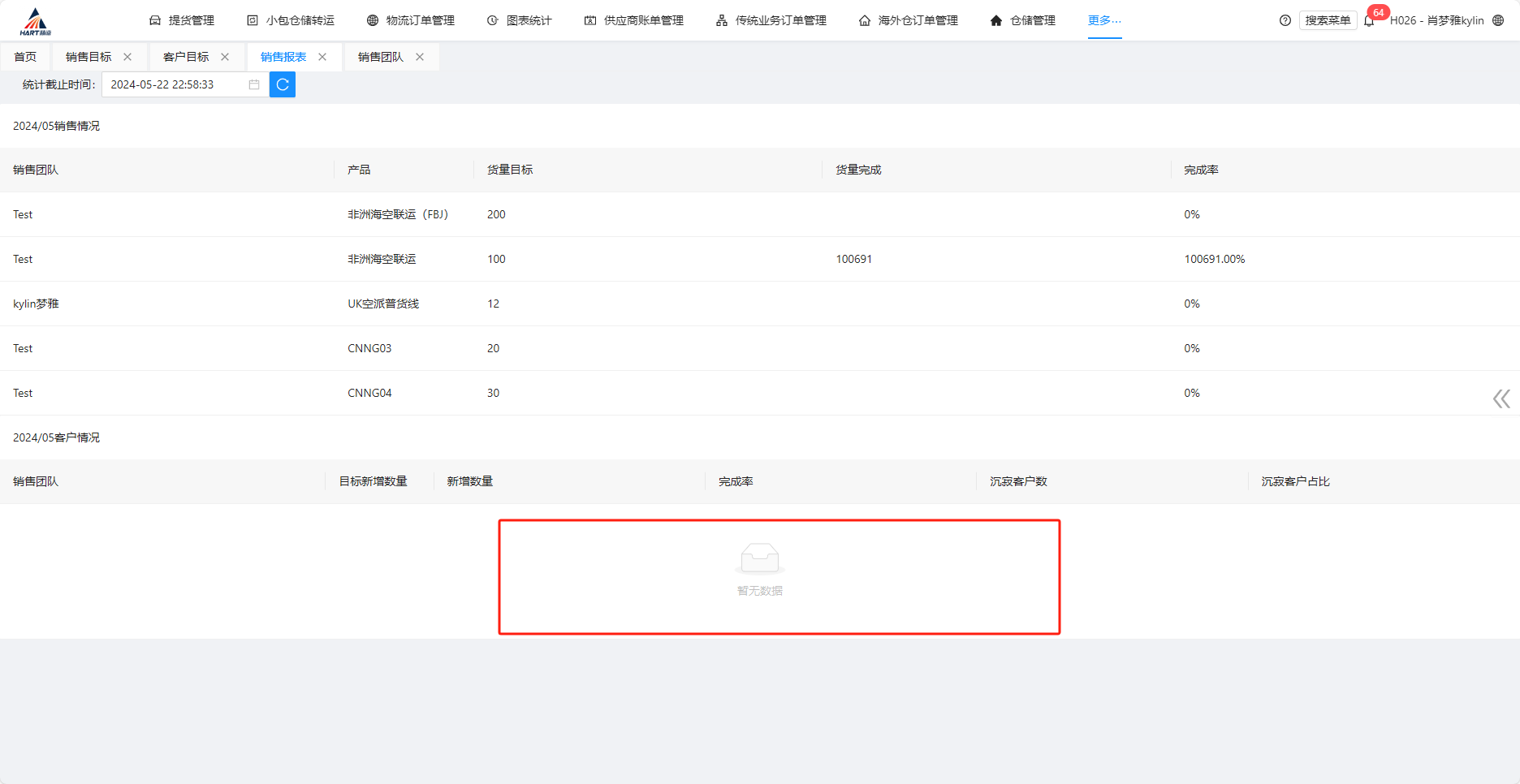Close the 销售团队 tab
The image size is (1520, 784).
click(x=420, y=57)
